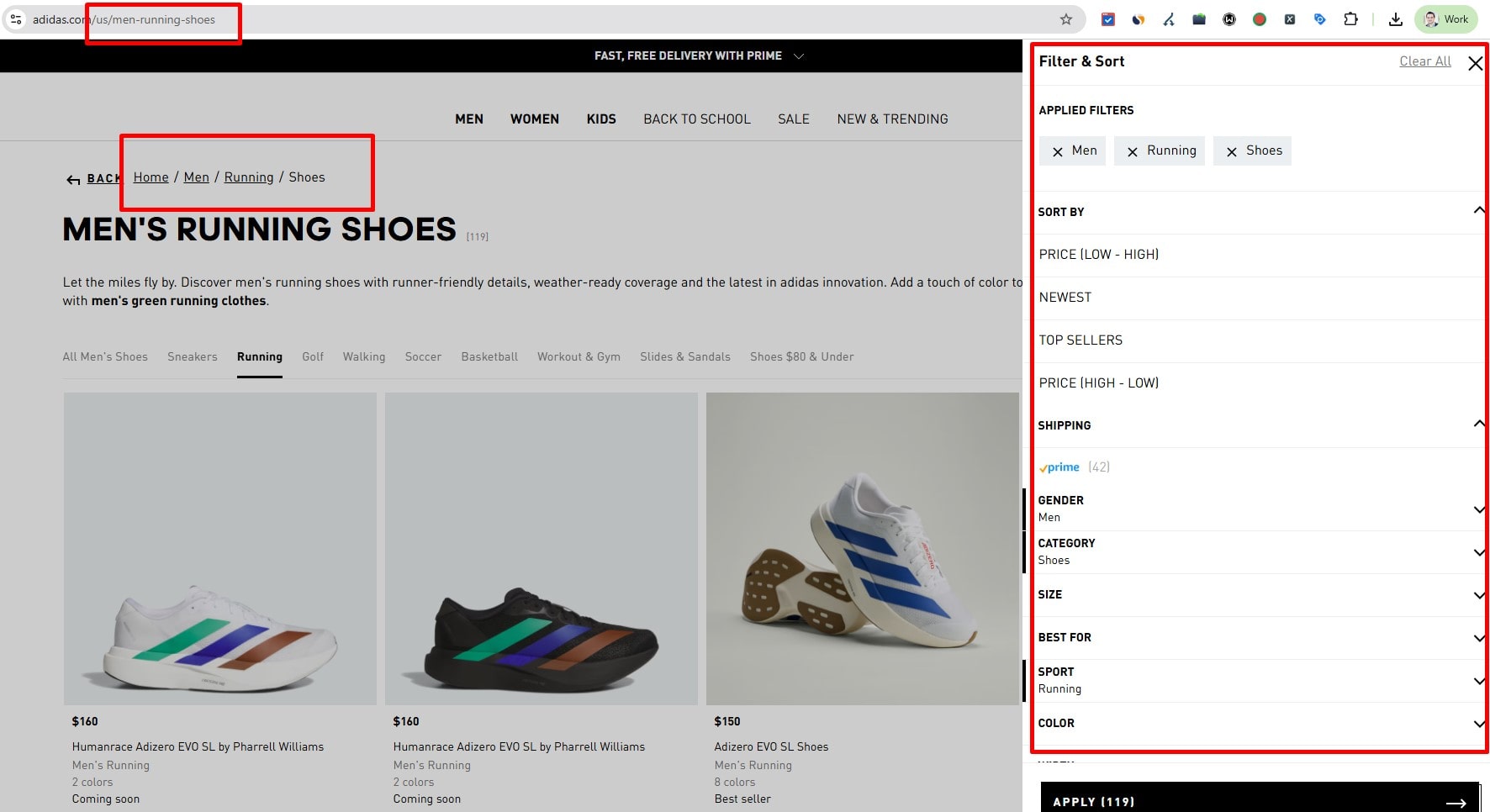Click the dark X extension icon

(1289, 18)
